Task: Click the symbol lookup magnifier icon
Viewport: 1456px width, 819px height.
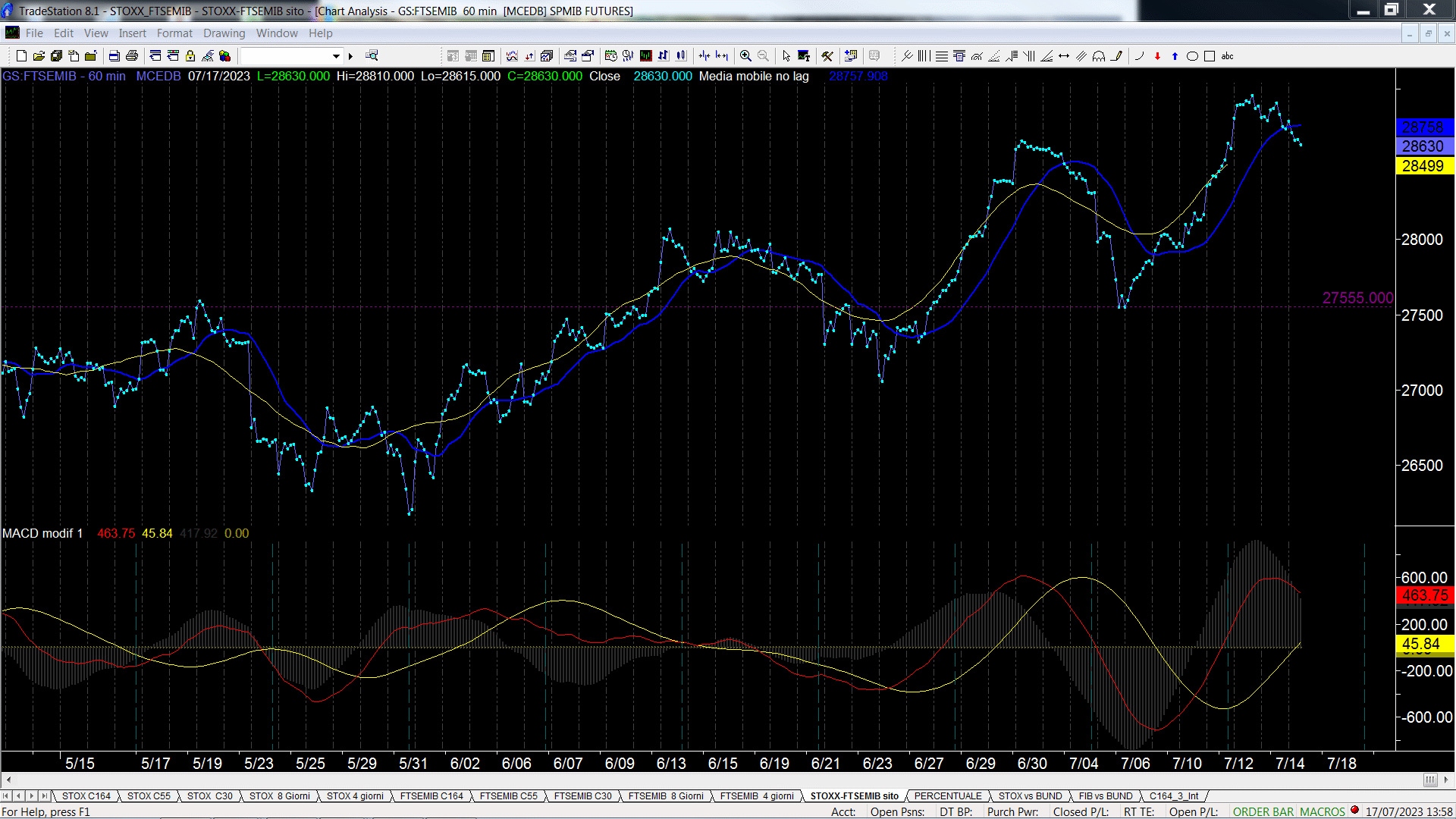Action: coord(372,56)
